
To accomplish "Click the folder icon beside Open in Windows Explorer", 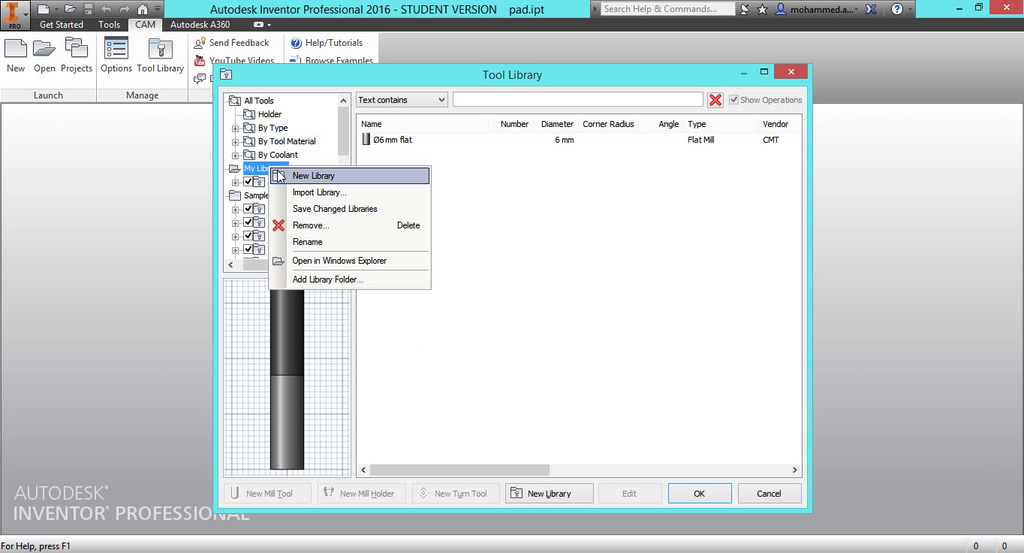I will [278, 261].
